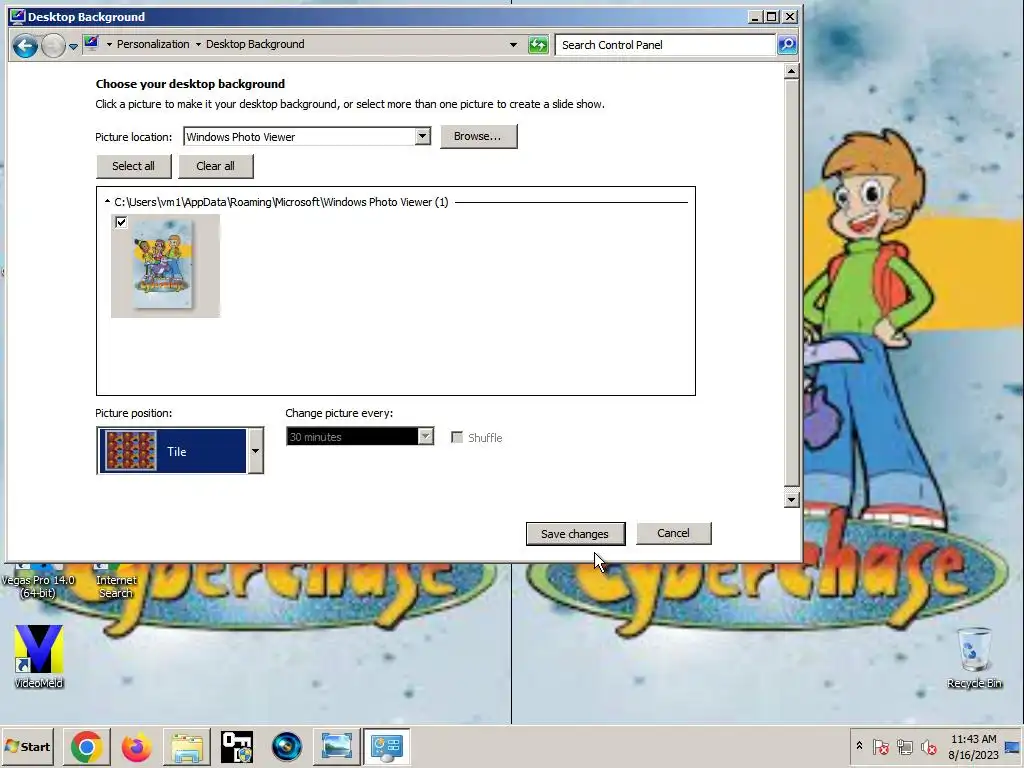Open the Picture location combo box
Image resolution: width=1024 pixels, height=768 pixels.
point(307,136)
